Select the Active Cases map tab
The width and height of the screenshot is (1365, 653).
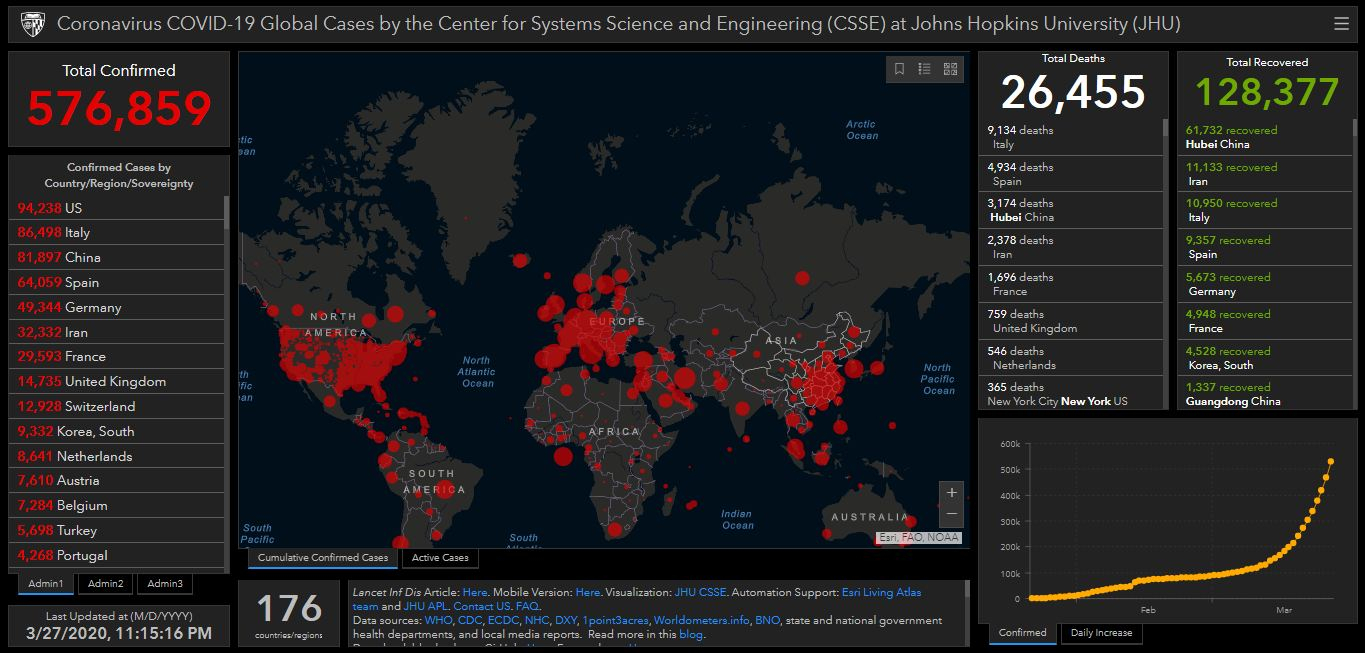pos(439,558)
